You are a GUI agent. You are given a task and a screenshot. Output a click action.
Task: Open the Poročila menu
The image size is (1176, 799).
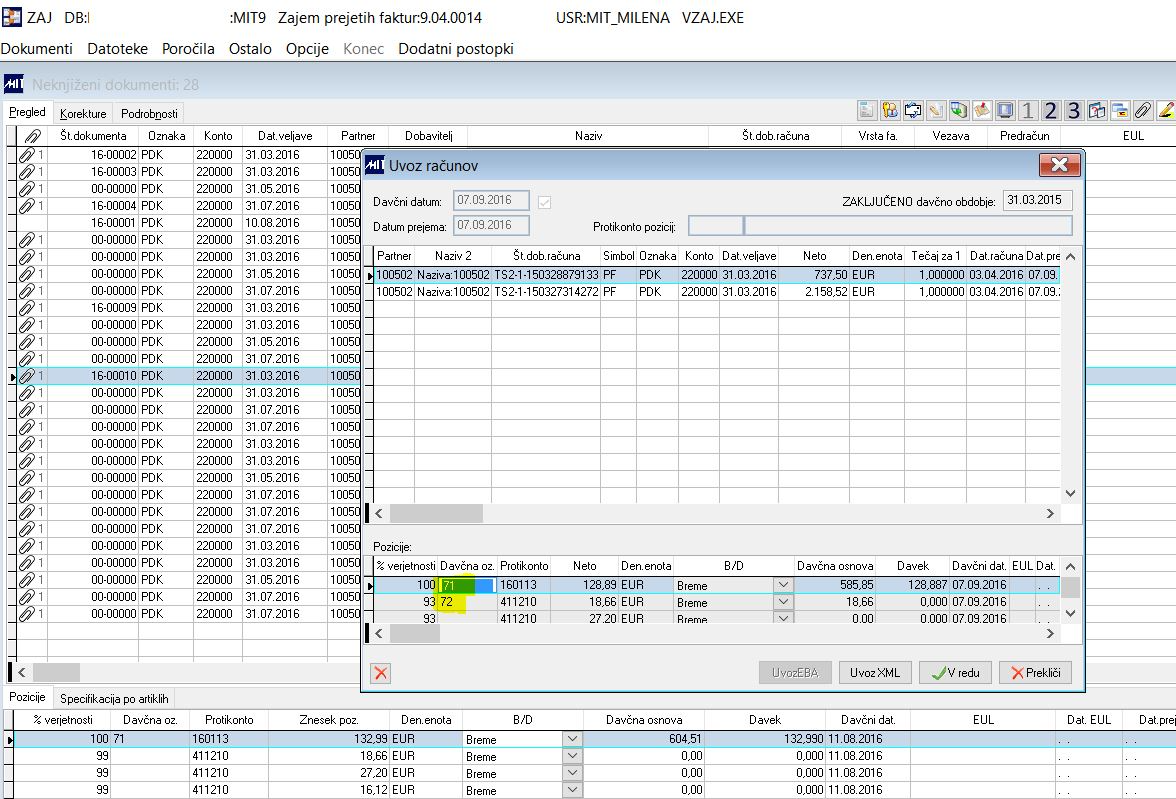click(x=188, y=48)
